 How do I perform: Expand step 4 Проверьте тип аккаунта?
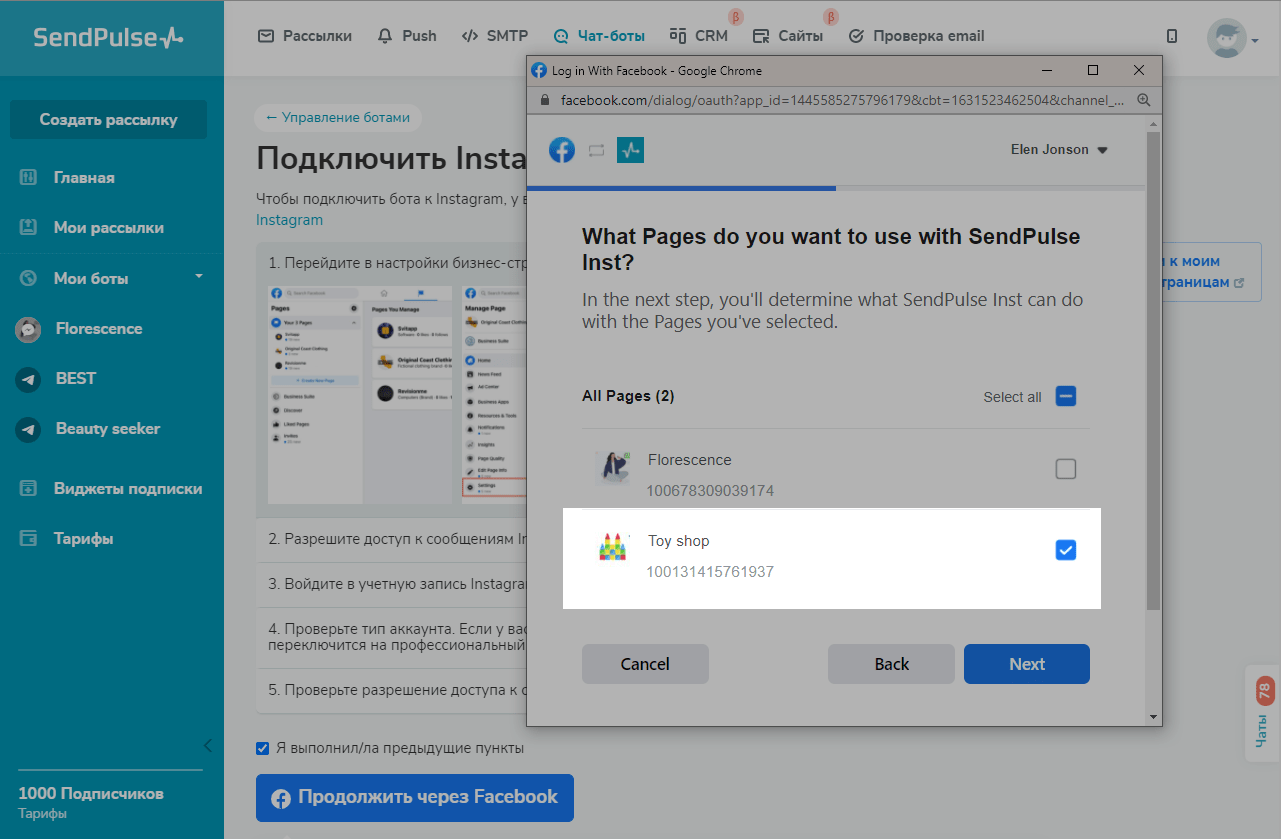(x=392, y=637)
